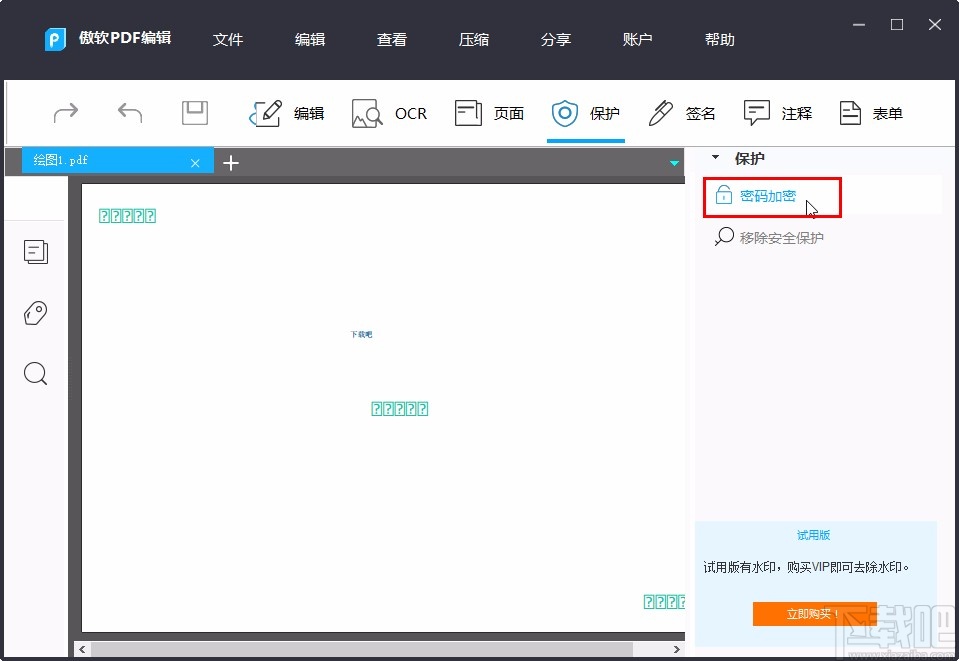Open the tab list dropdown arrow
The width and height of the screenshot is (959, 661).
pos(674,163)
